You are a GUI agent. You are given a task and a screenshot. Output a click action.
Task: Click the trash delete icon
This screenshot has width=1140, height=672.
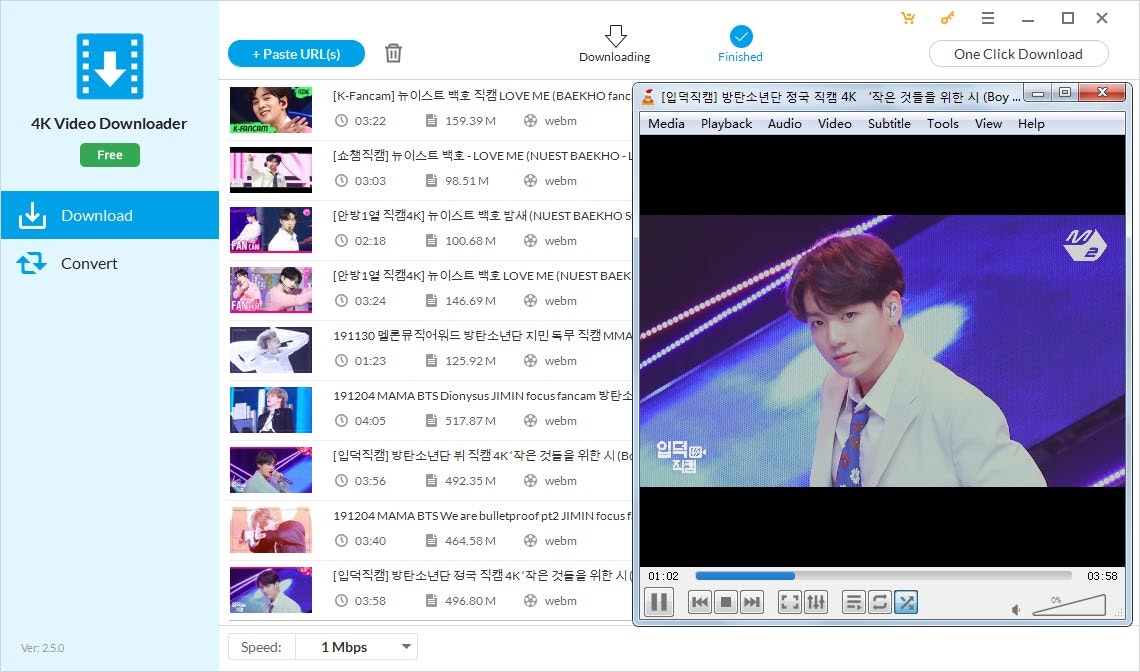point(393,53)
